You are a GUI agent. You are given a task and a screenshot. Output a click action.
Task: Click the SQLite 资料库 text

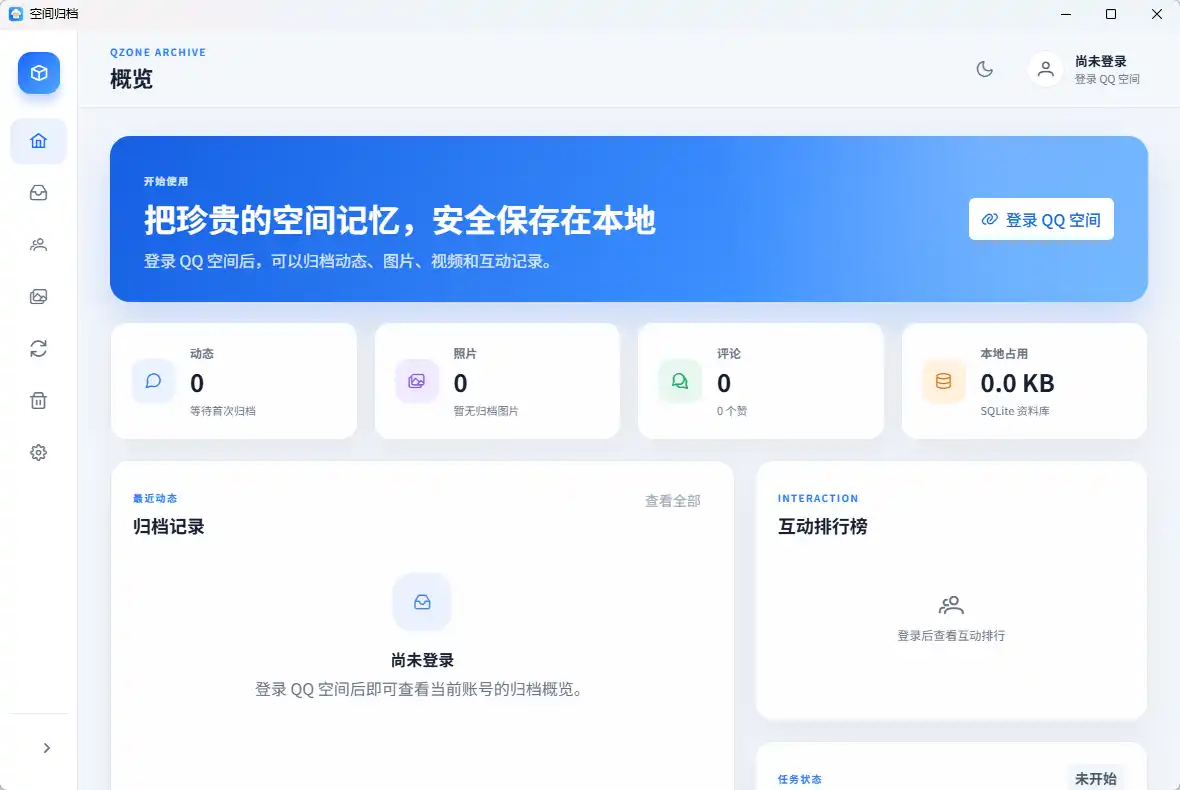tap(1015, 411)
